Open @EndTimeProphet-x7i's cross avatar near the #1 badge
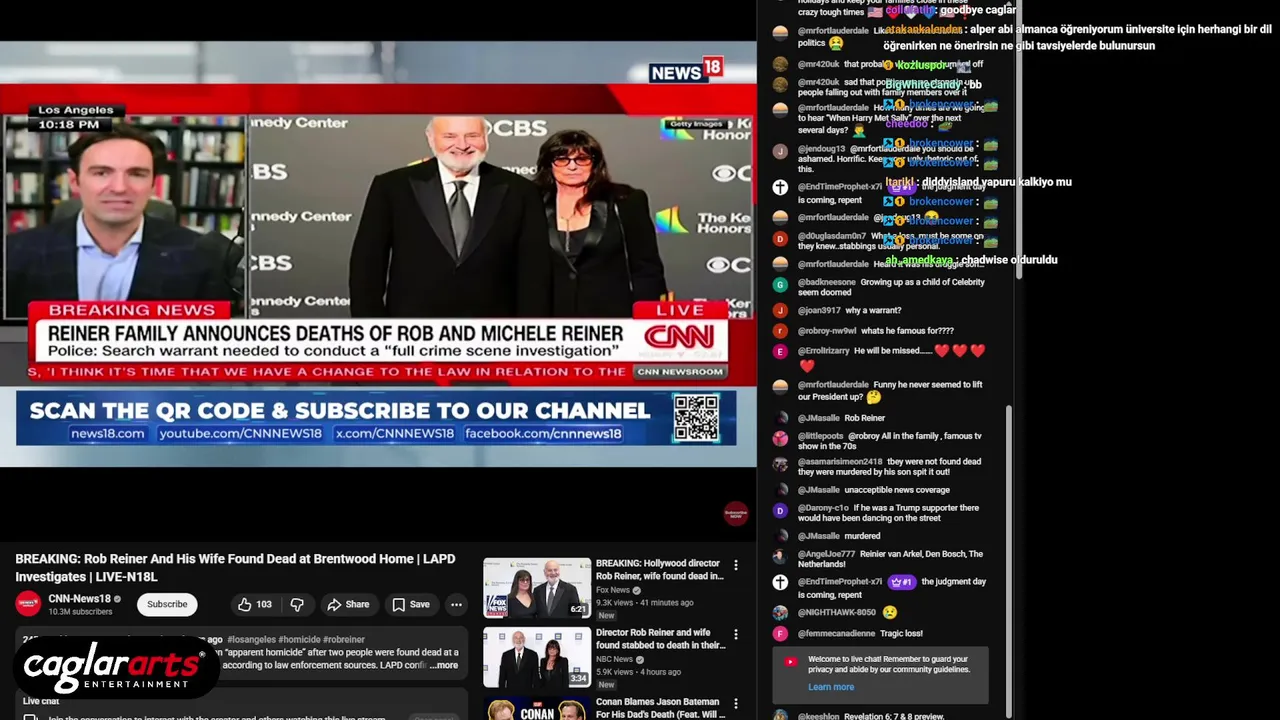 [780, 582]
